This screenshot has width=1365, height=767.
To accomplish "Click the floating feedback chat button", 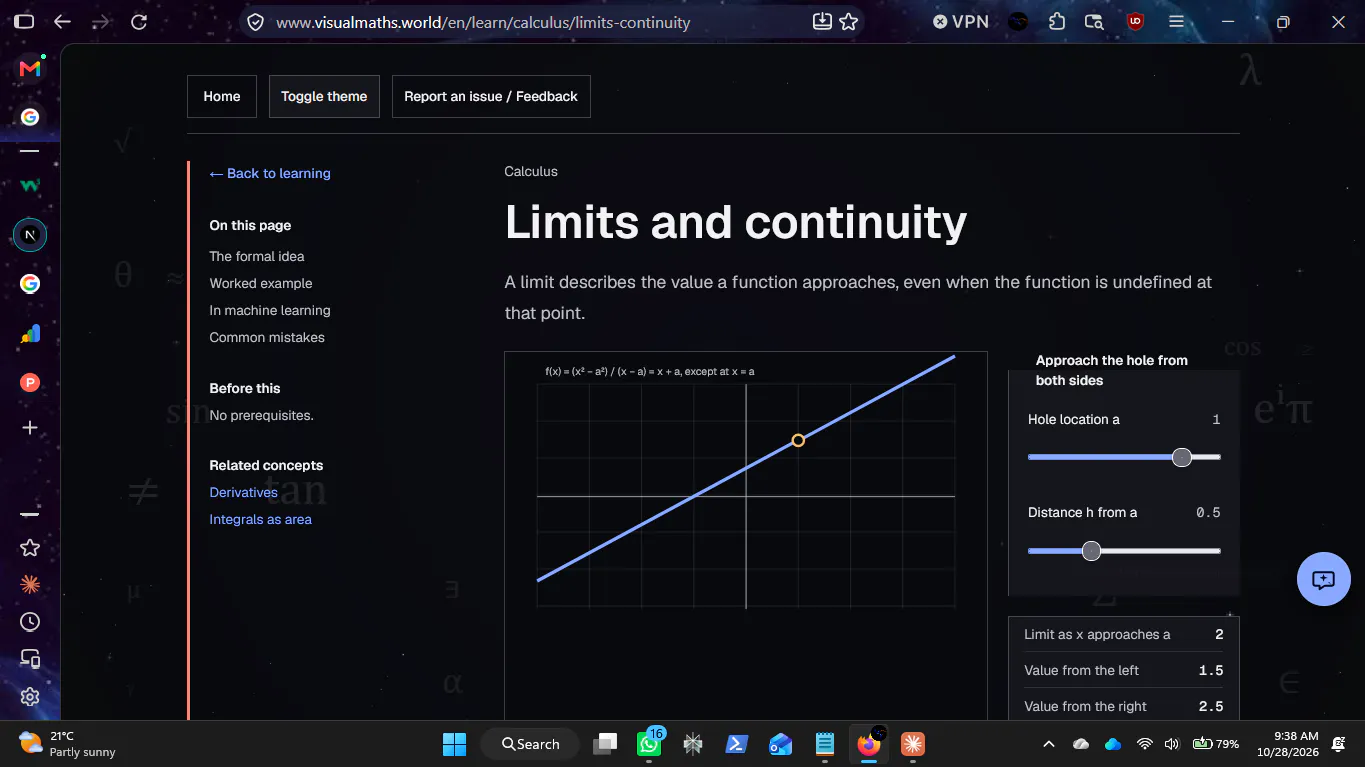I will [x=1324, y=579].
